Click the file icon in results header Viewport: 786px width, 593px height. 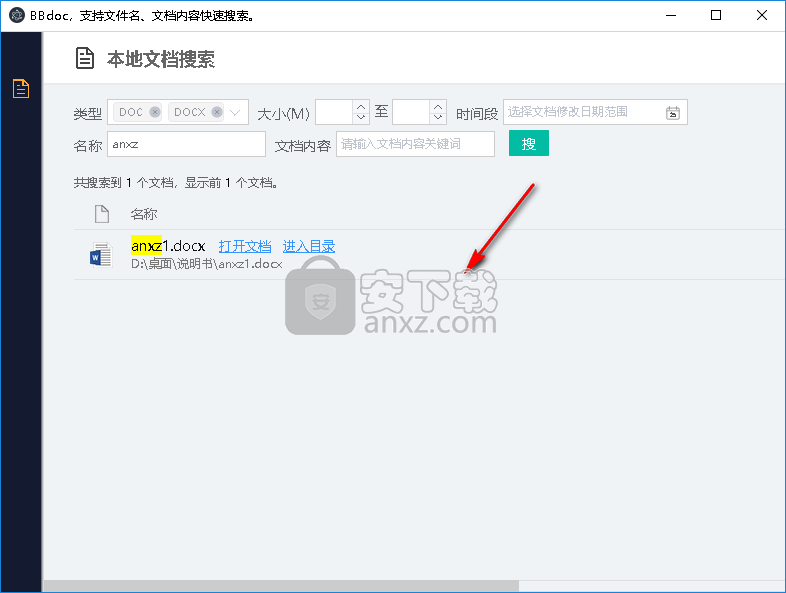[x=102, y=214]
